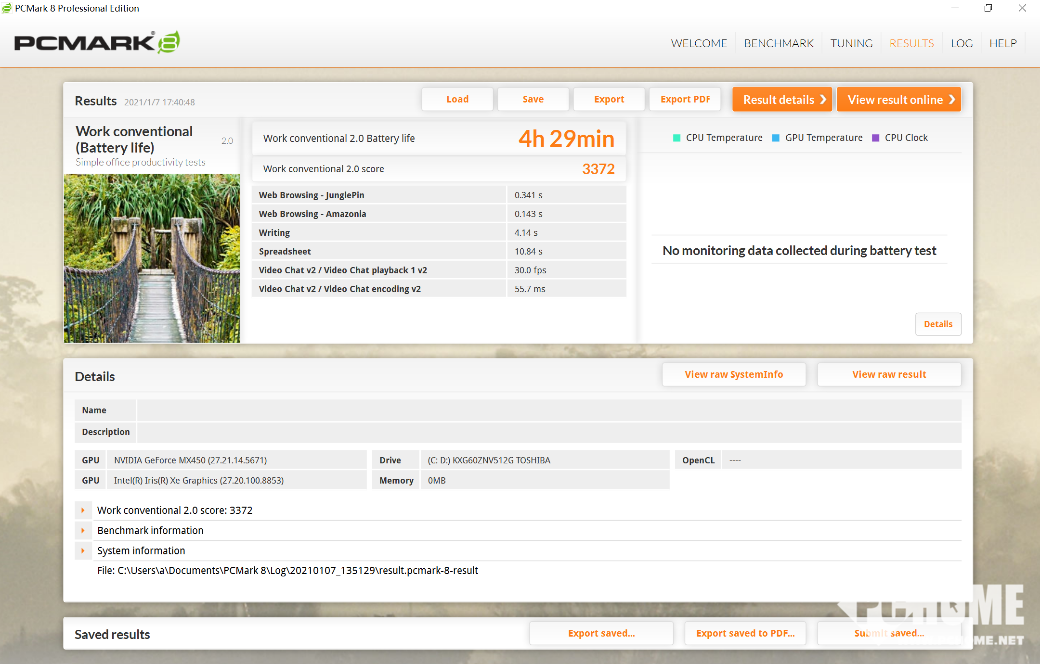Expand the Benchmark information section

click(83, 530)
